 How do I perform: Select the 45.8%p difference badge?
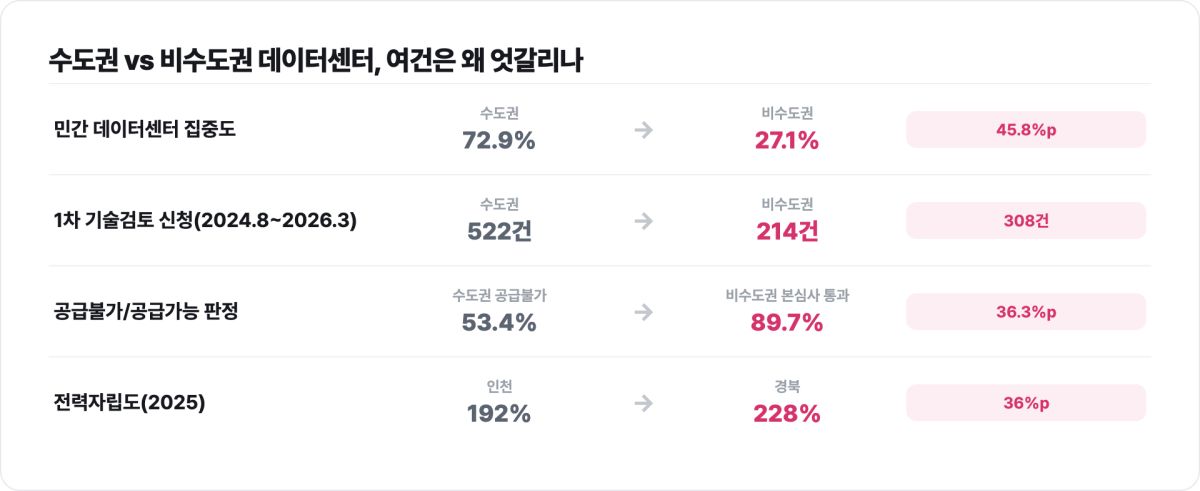point(1026,130)
